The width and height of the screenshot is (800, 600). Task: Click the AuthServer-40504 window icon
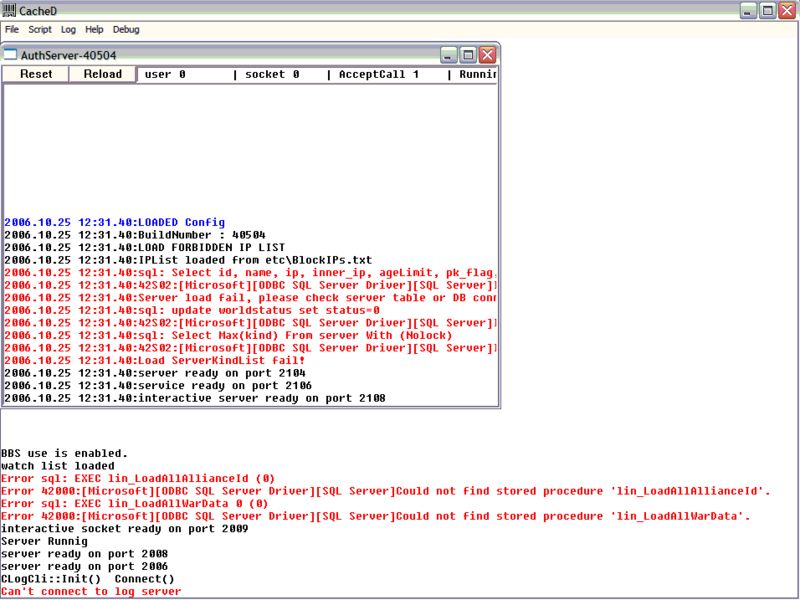[11, 55]
